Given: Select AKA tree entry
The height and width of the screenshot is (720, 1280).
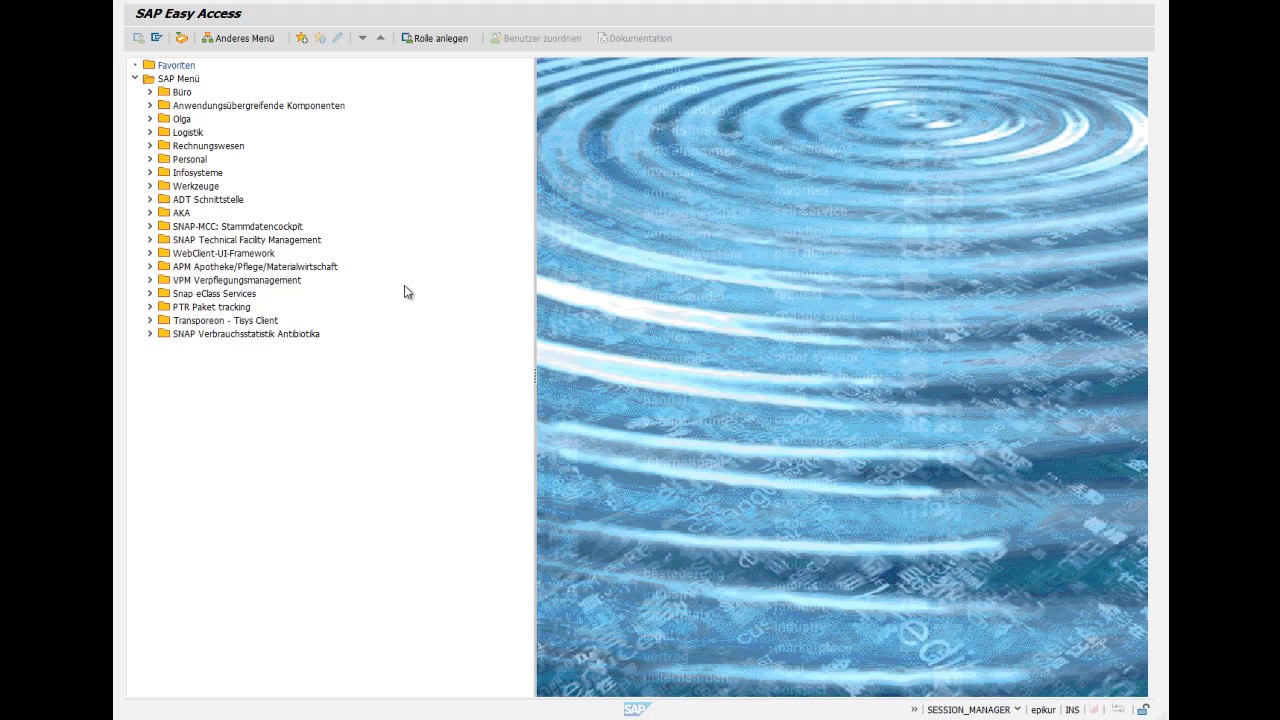Looking at the screenshot, I should [181, 213].
